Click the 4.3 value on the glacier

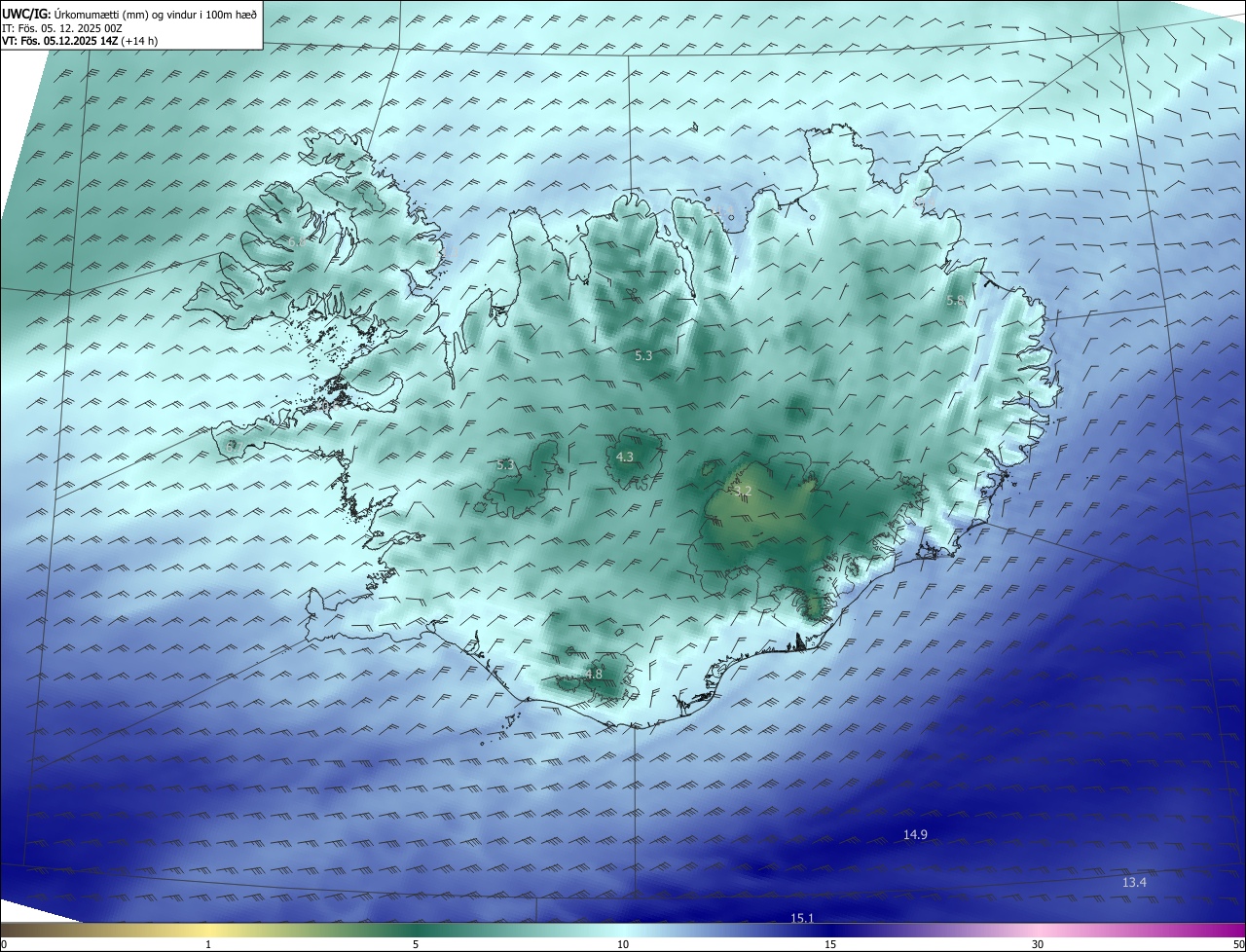625,457
